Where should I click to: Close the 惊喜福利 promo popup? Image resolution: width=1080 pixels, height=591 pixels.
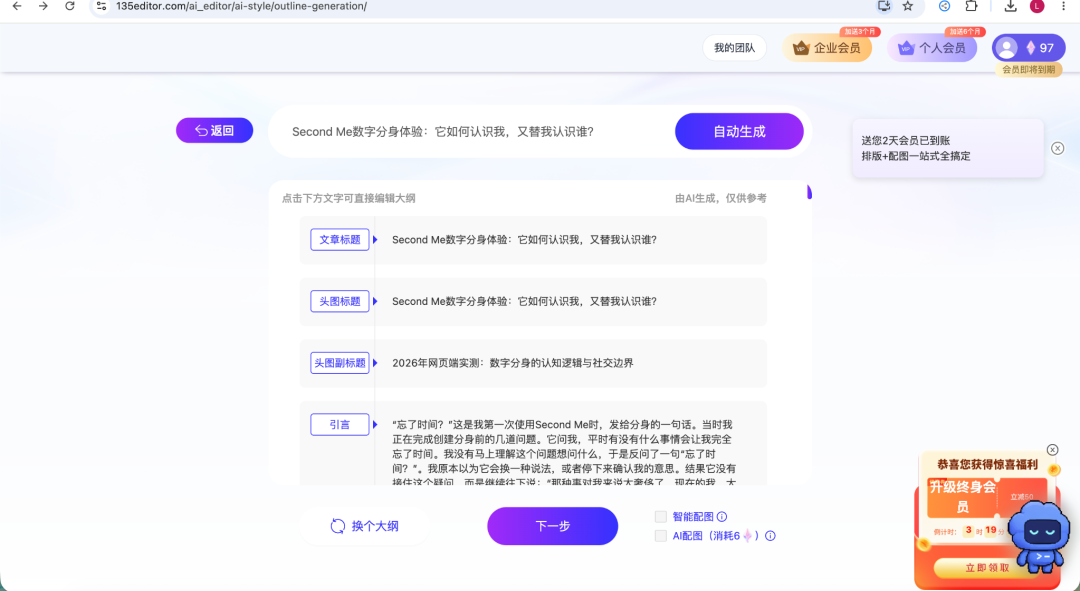(x=1052, y=450)
